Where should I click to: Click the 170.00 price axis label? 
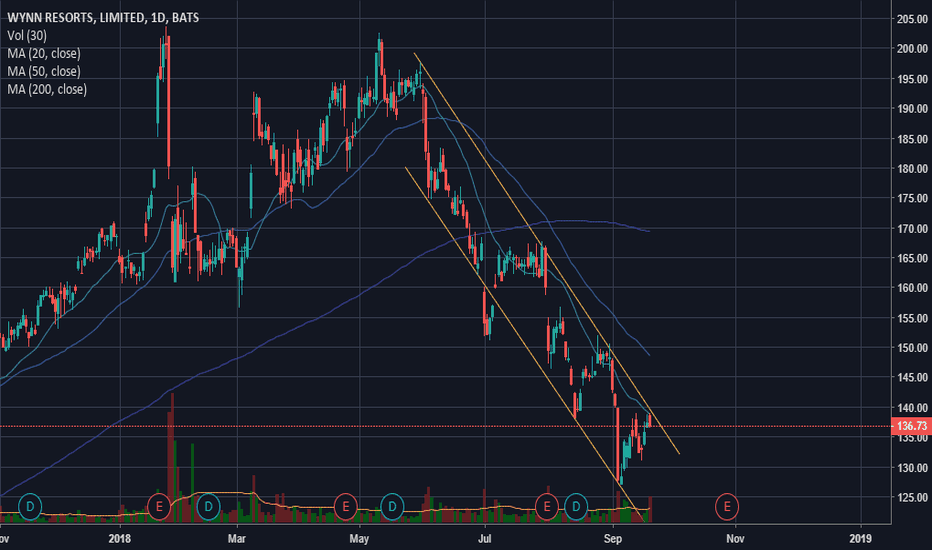pyautogui.click(x=912, y=228)
